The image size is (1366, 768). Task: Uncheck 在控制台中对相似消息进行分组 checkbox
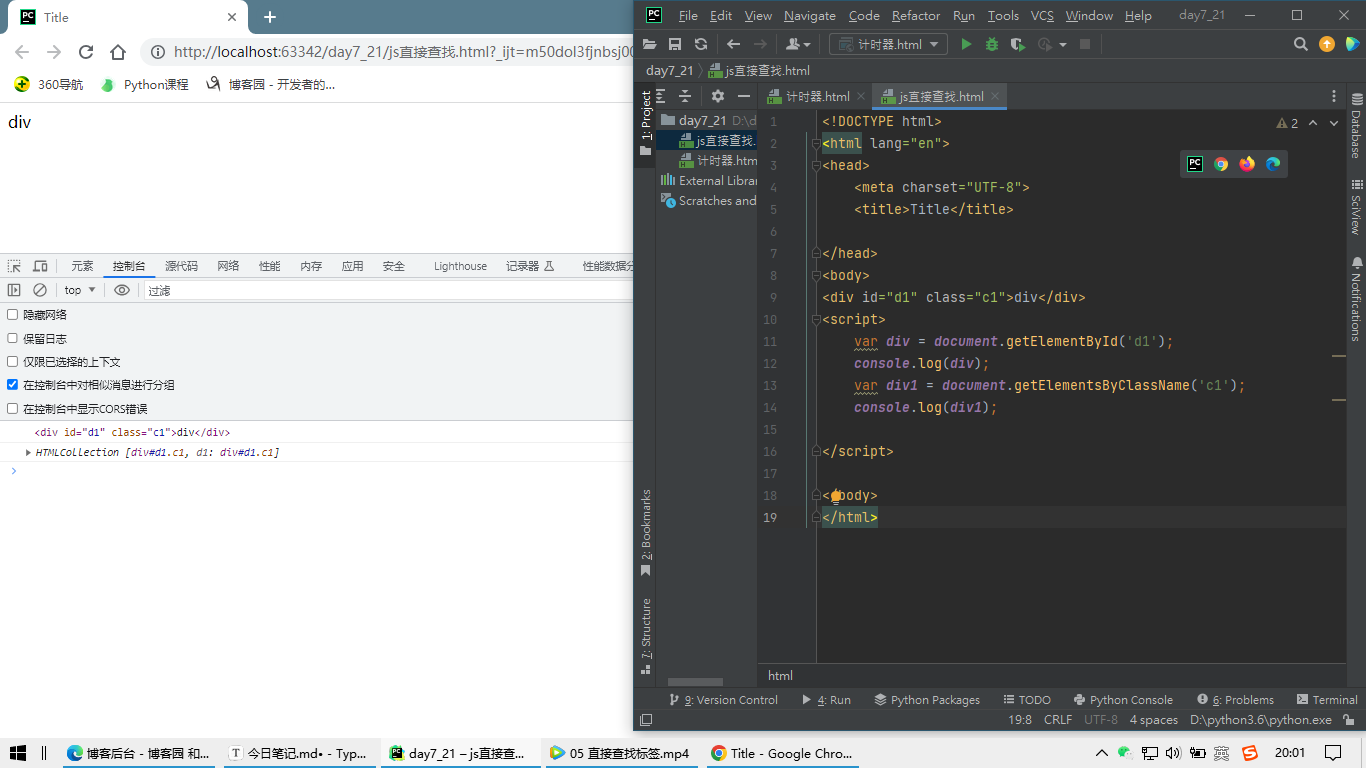[x=13, y=385]
